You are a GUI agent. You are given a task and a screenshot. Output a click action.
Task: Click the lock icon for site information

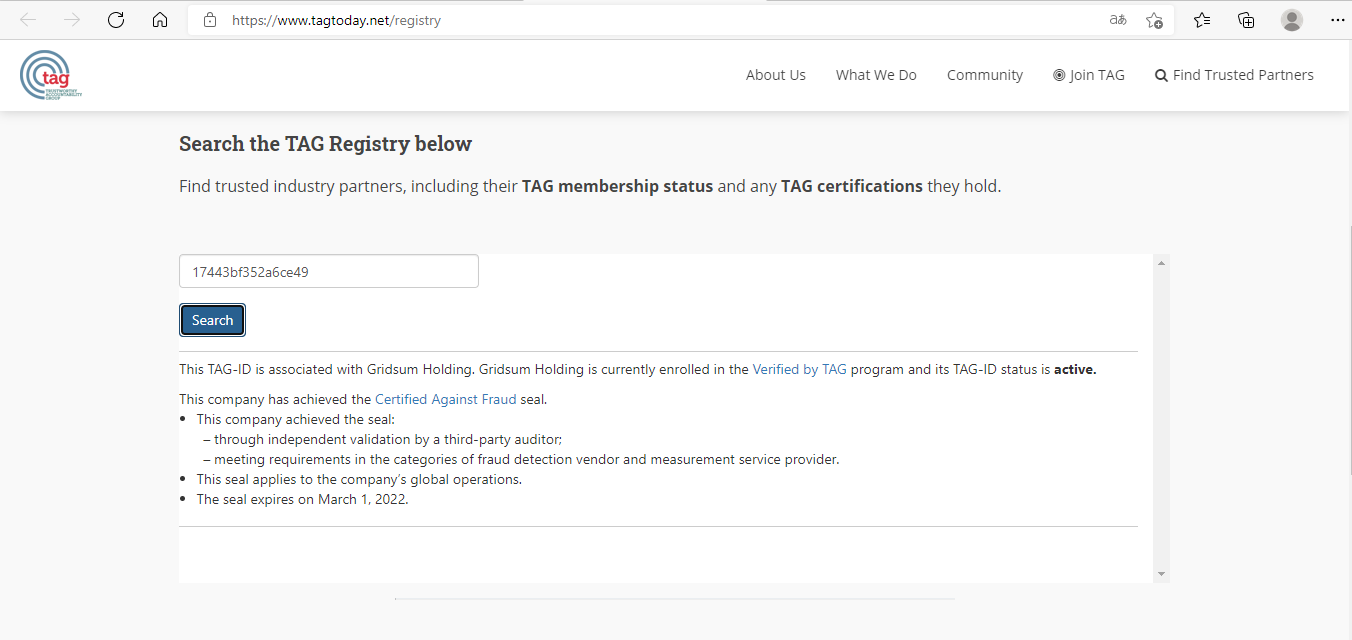pos(210,20)
